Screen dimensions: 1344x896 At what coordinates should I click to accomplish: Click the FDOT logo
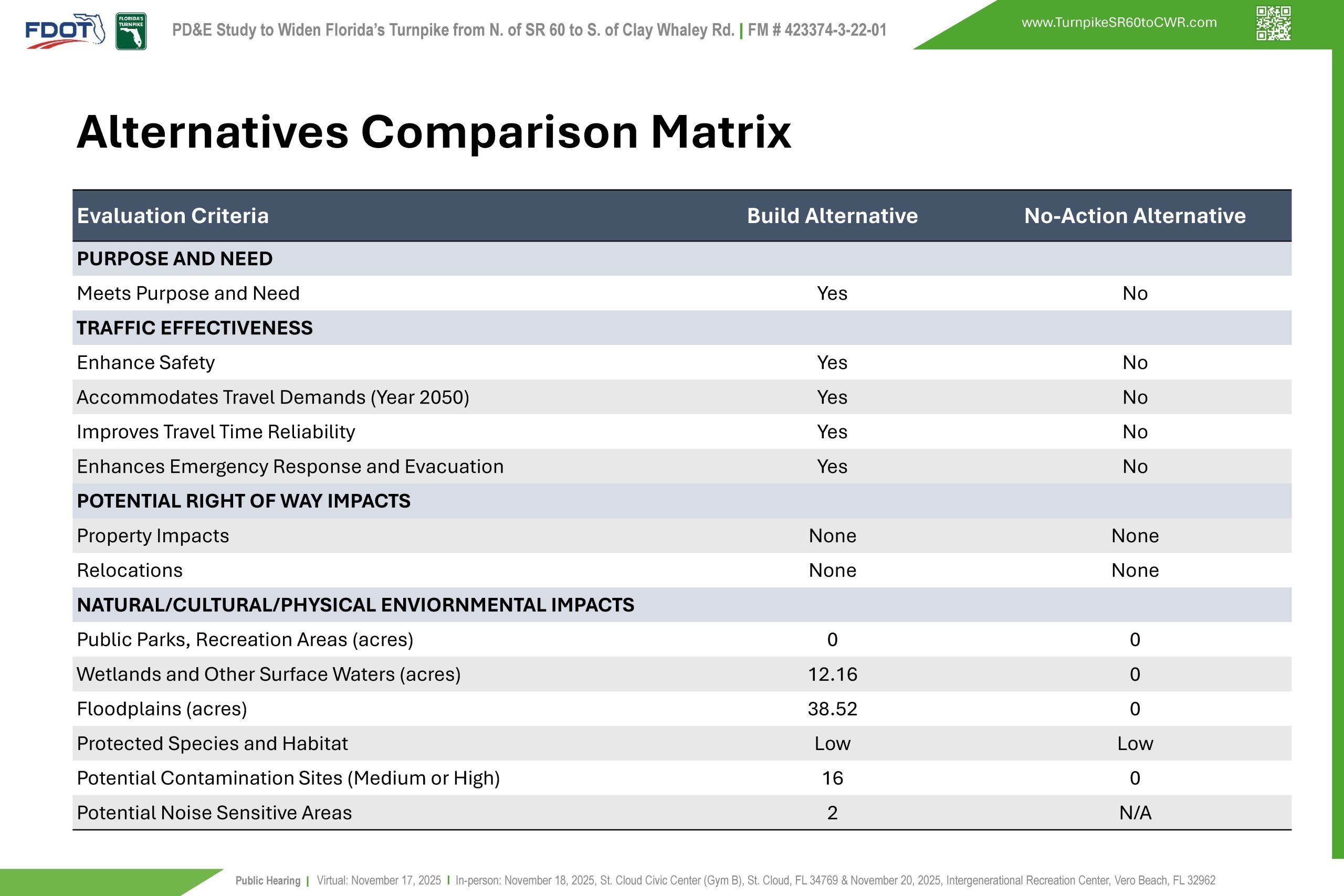pos(65,31)
